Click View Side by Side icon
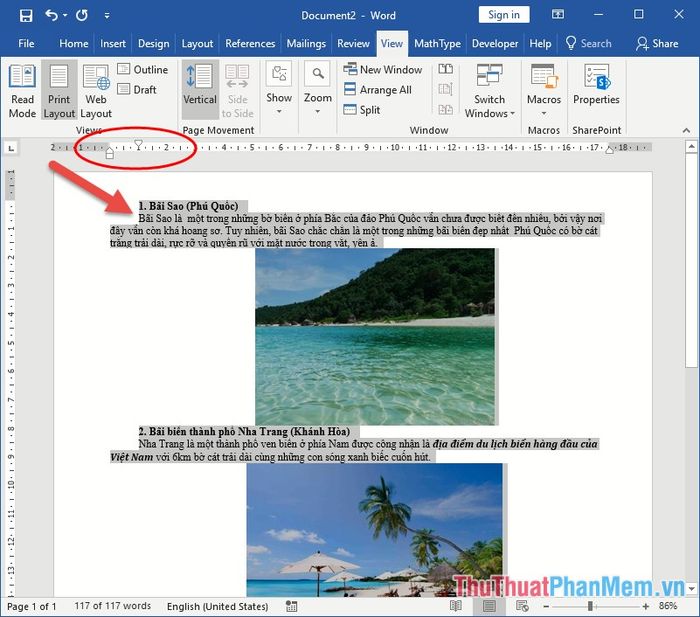The image size is (700, 617). point(446,69)
